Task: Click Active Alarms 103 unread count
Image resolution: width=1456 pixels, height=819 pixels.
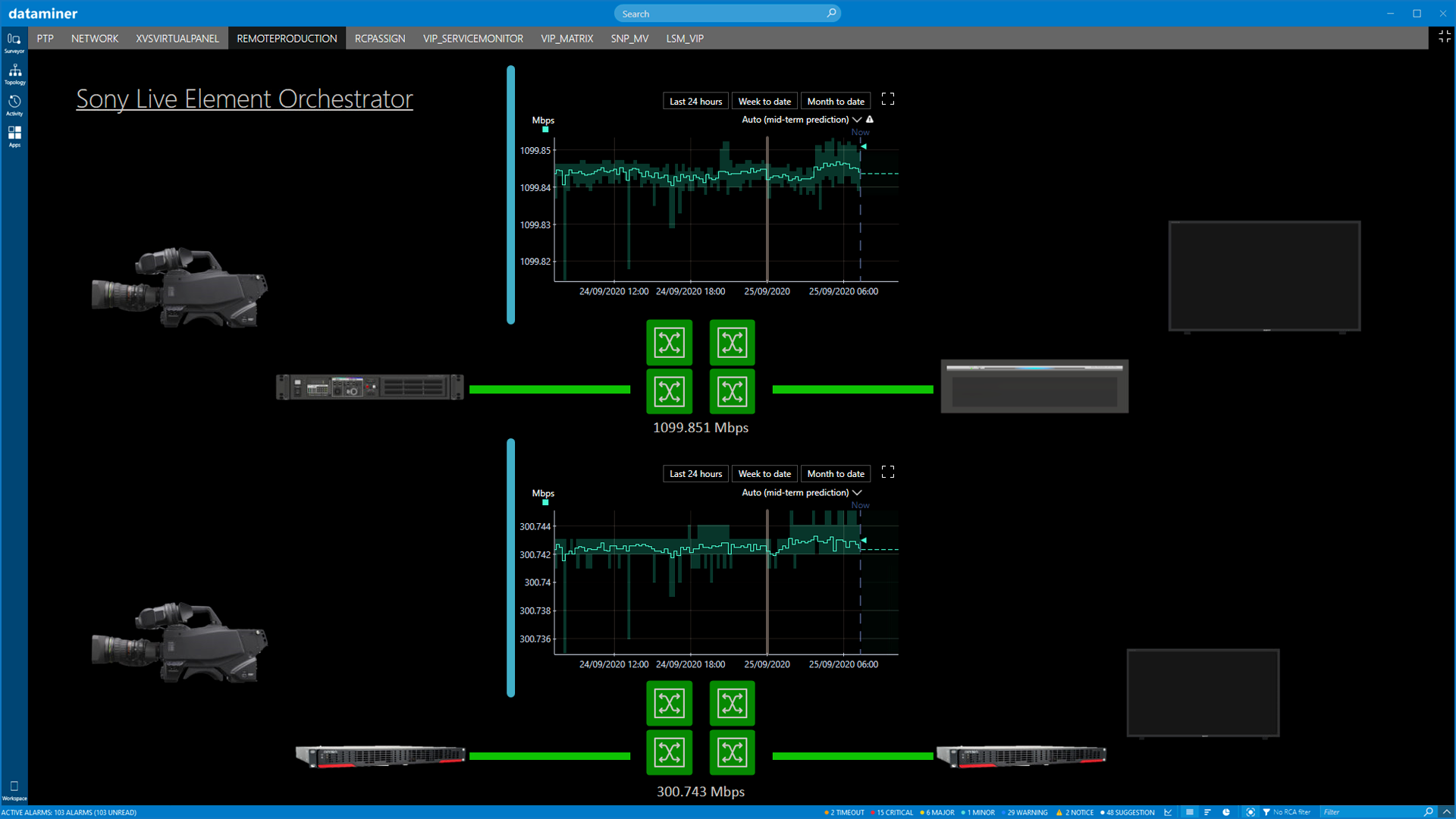Action: (69, 812)
